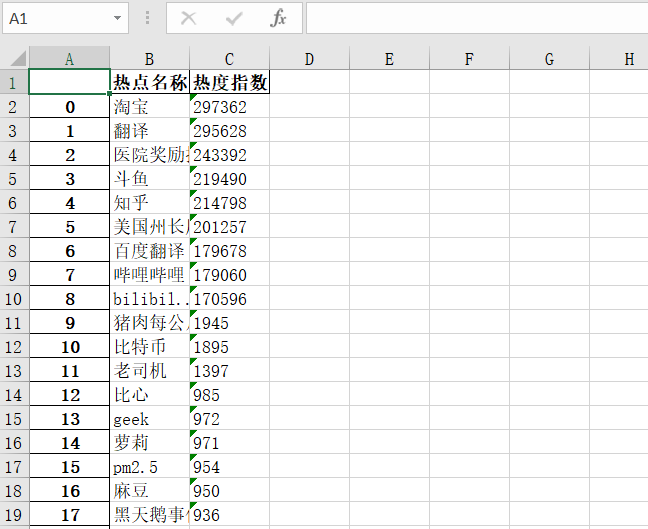
Task: Select column F header
Action: tap(469, 58)
